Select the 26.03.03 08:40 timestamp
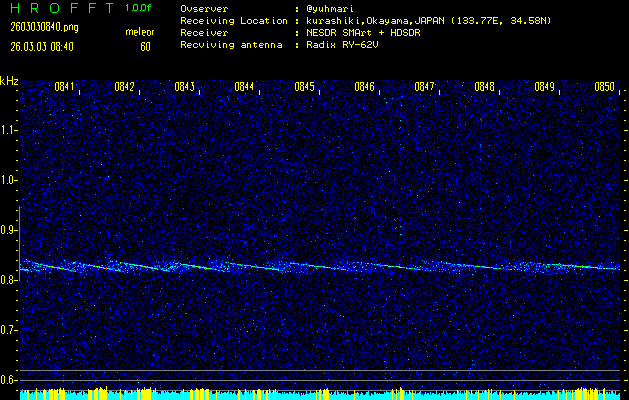 46,46
